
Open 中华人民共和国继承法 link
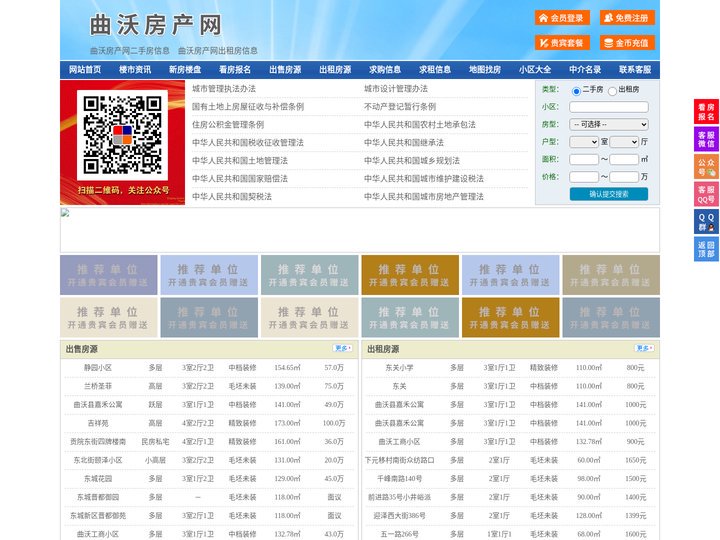pyautogui.click(x=404, y=142)
